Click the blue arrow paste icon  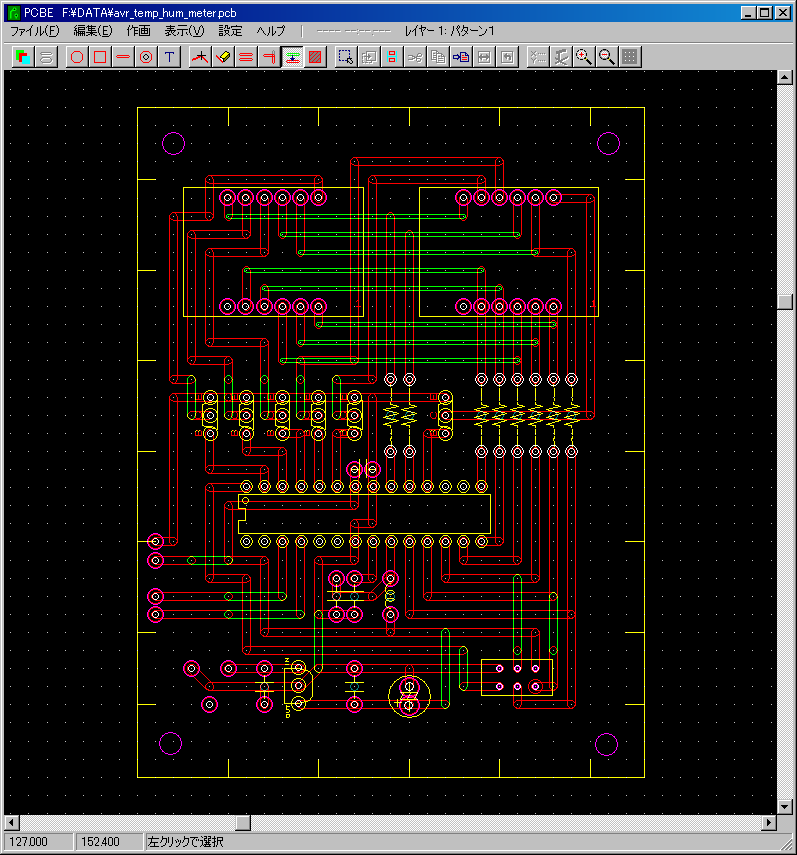pyautogui.click(x=462, y=57)
